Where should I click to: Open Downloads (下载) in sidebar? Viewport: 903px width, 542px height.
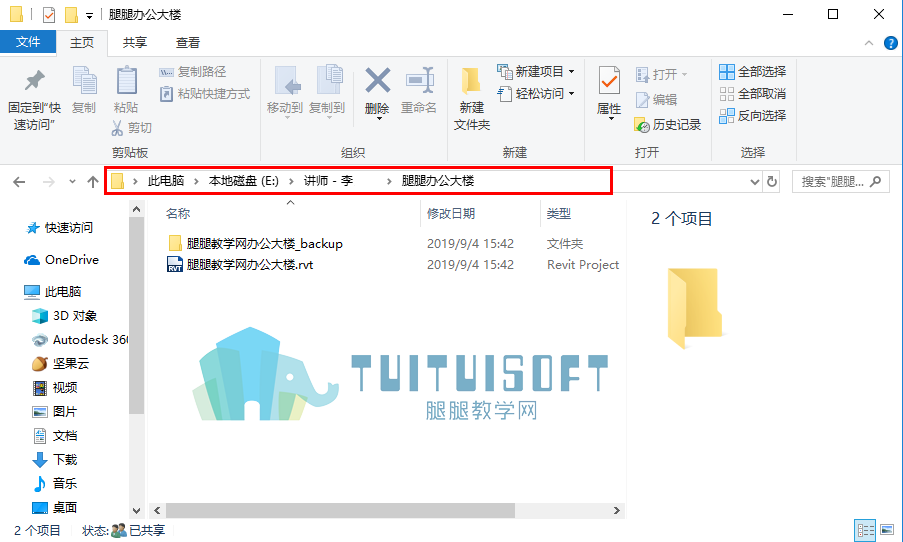55,460
